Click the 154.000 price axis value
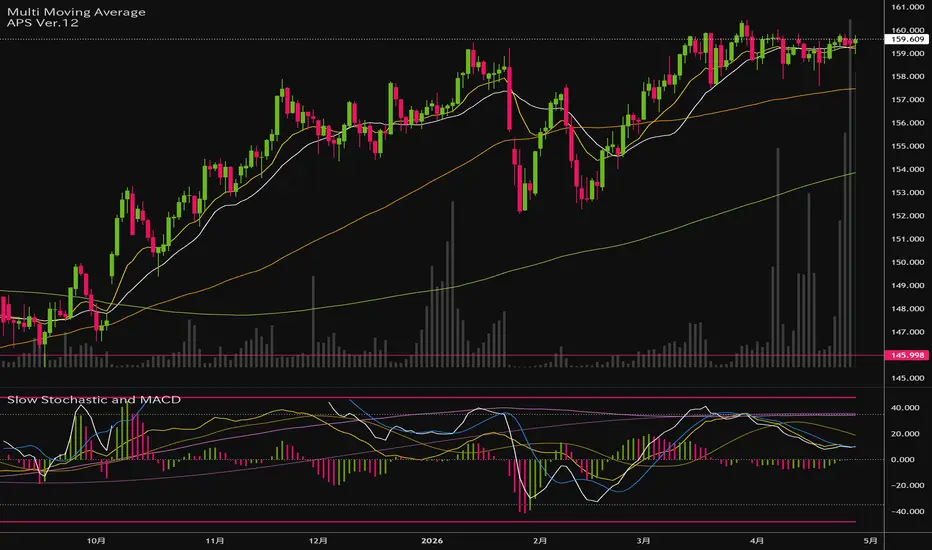 tap(908, 169)
